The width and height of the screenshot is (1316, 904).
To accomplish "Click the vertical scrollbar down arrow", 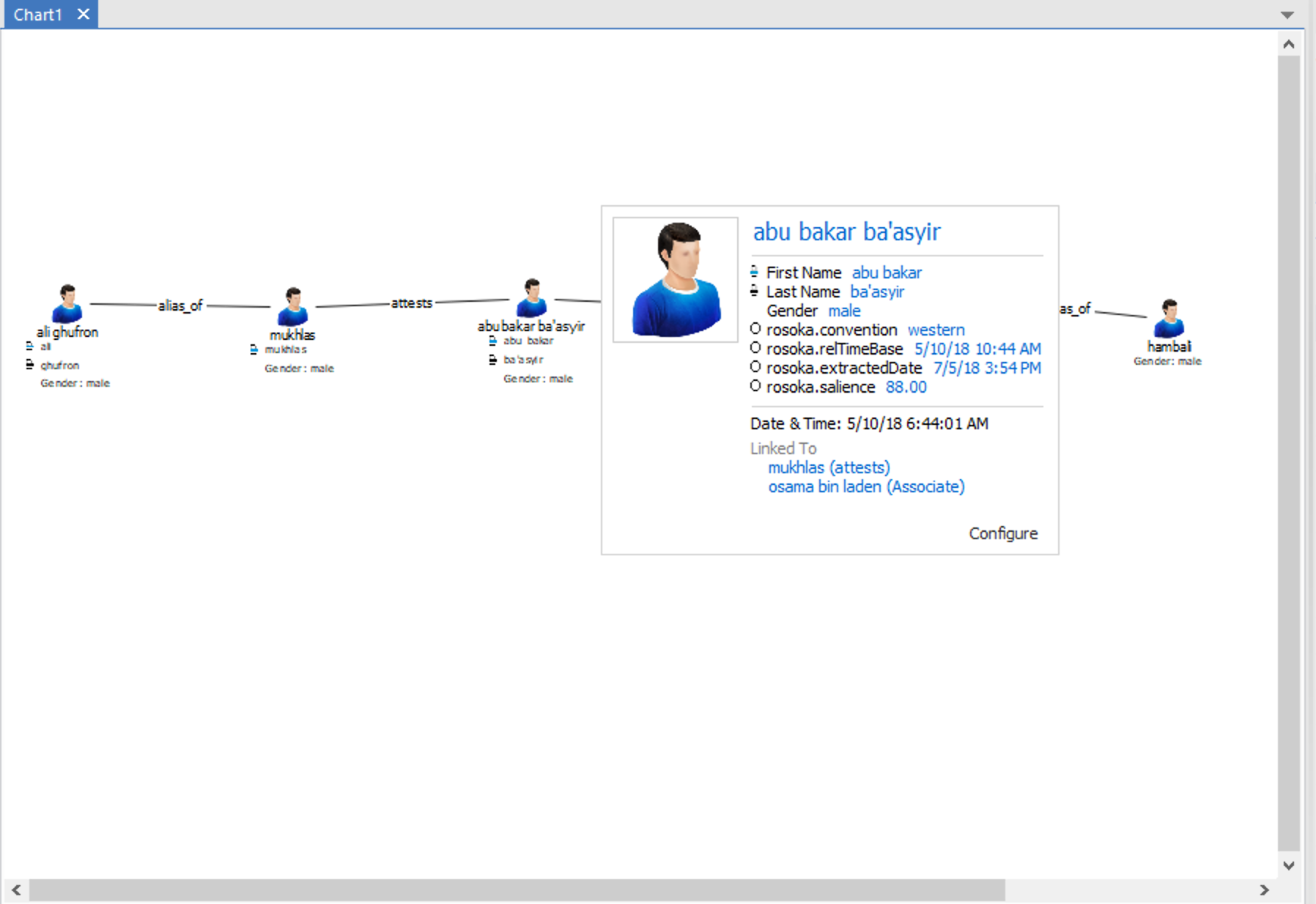I will 1287,864.
